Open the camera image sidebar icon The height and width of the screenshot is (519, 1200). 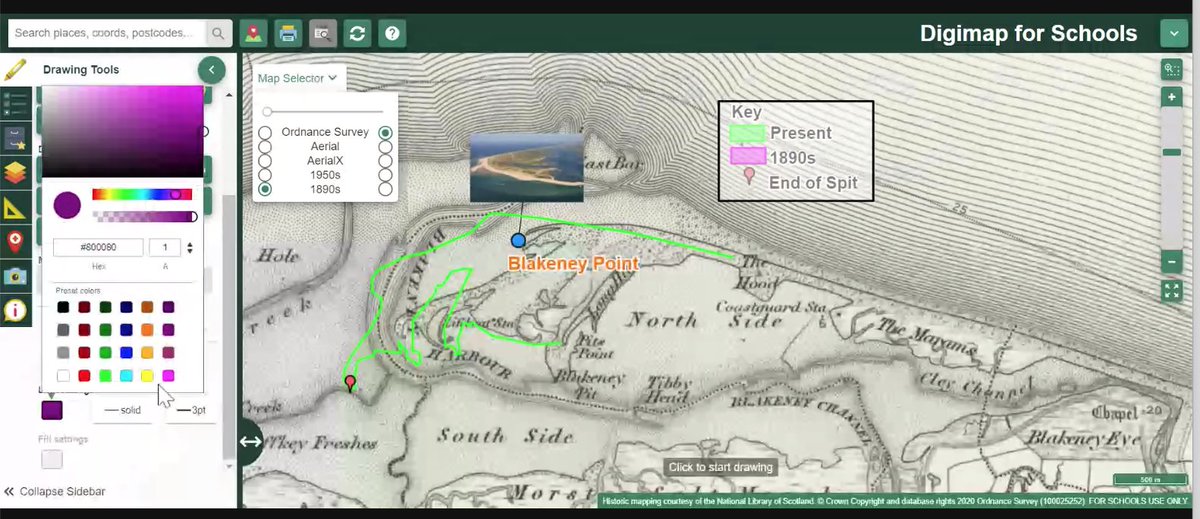click(x=15, y=276)
